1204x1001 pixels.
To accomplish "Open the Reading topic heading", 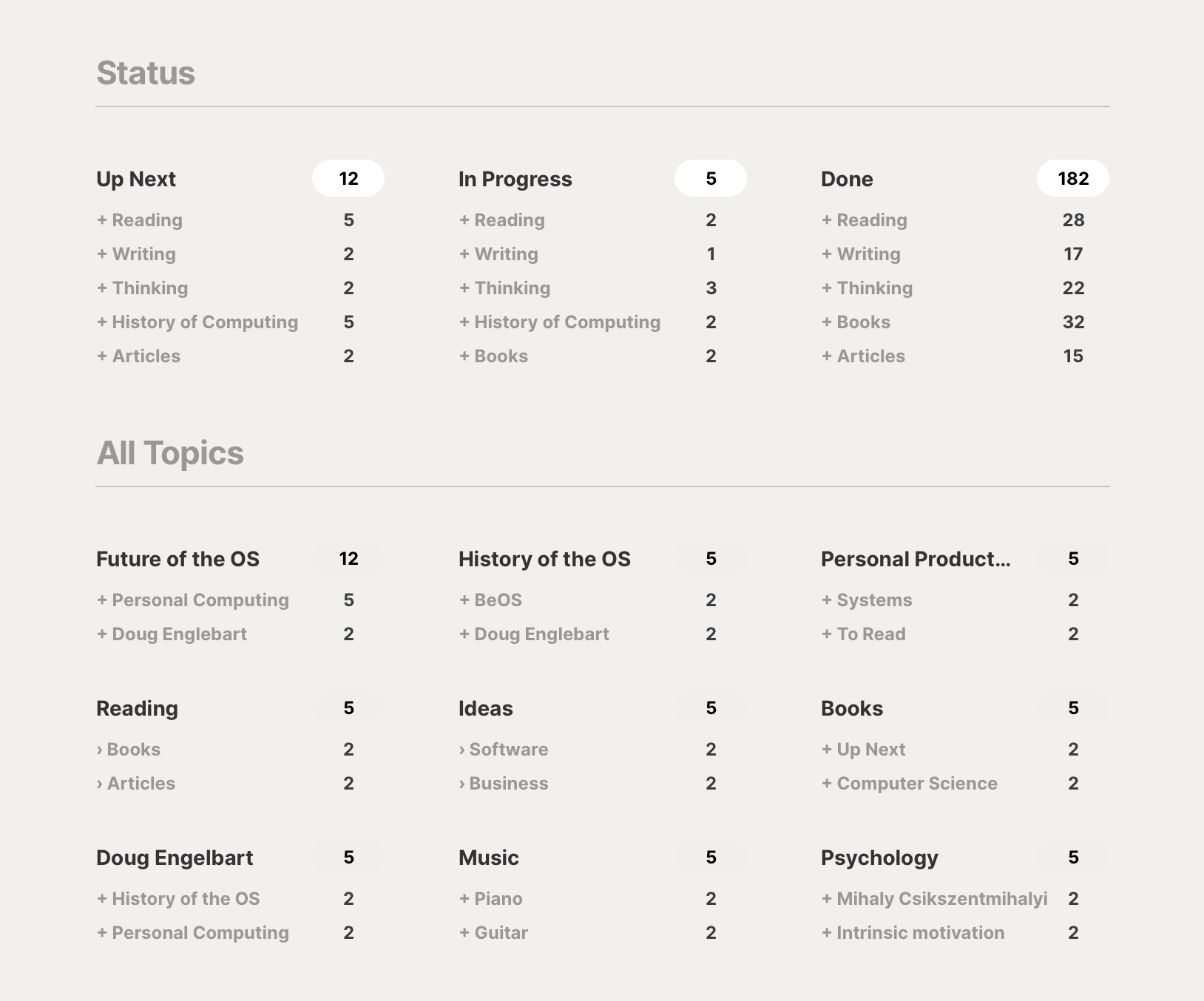I will pyautogui.click(x=137, y=708).
